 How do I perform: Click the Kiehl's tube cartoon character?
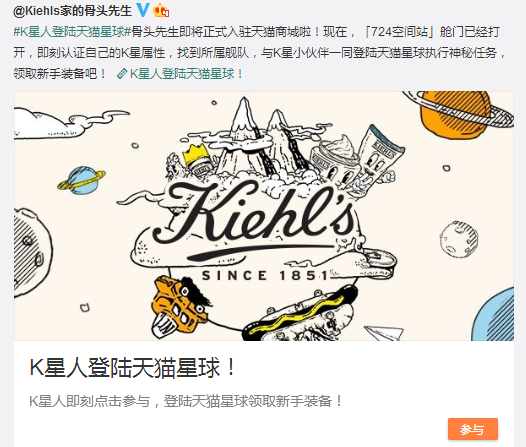(x=376, y=156)
